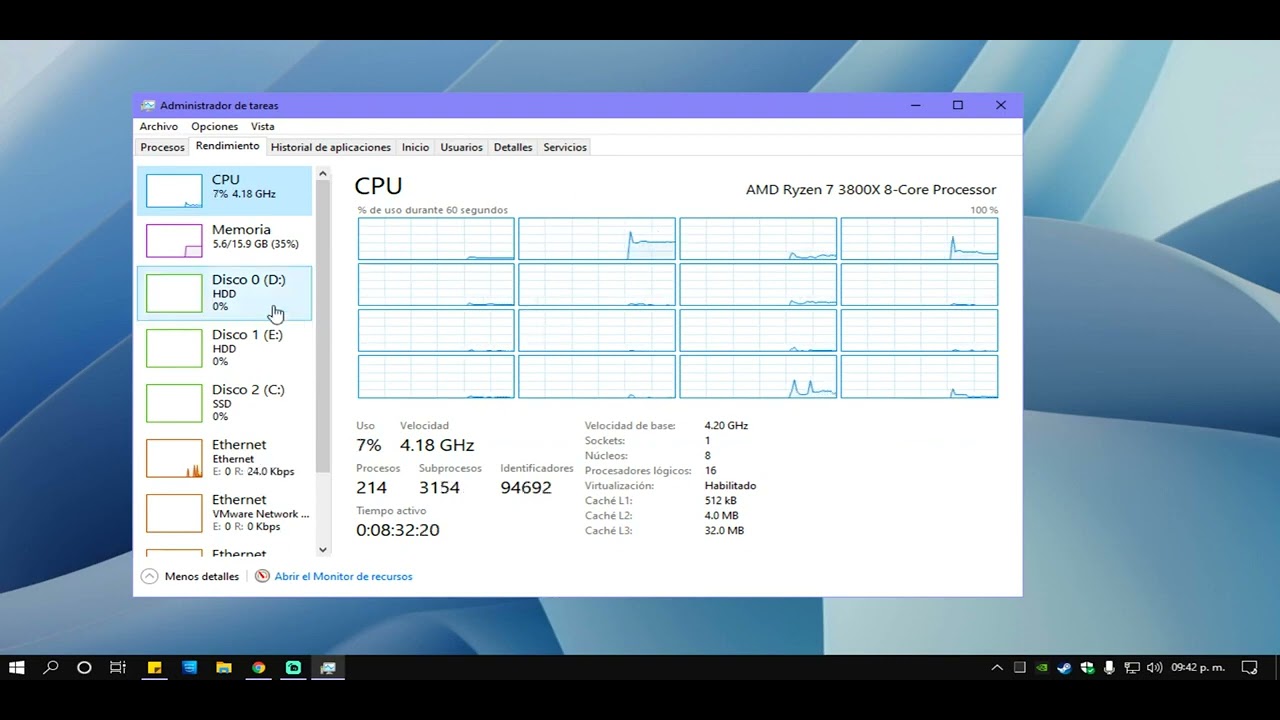Click sidebar scrollbar down arrow
The image size is (1280, 720).
click(322, 549)
